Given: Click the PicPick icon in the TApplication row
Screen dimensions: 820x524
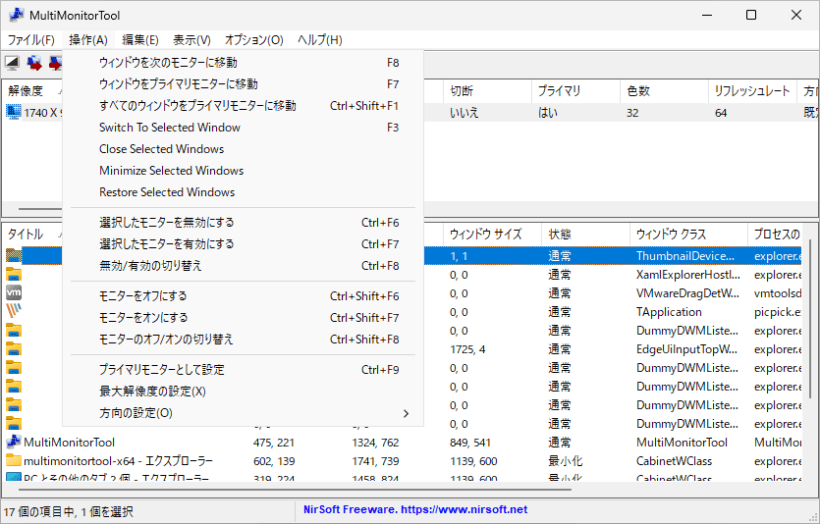Looking at the screenshot, I should 14,312.
